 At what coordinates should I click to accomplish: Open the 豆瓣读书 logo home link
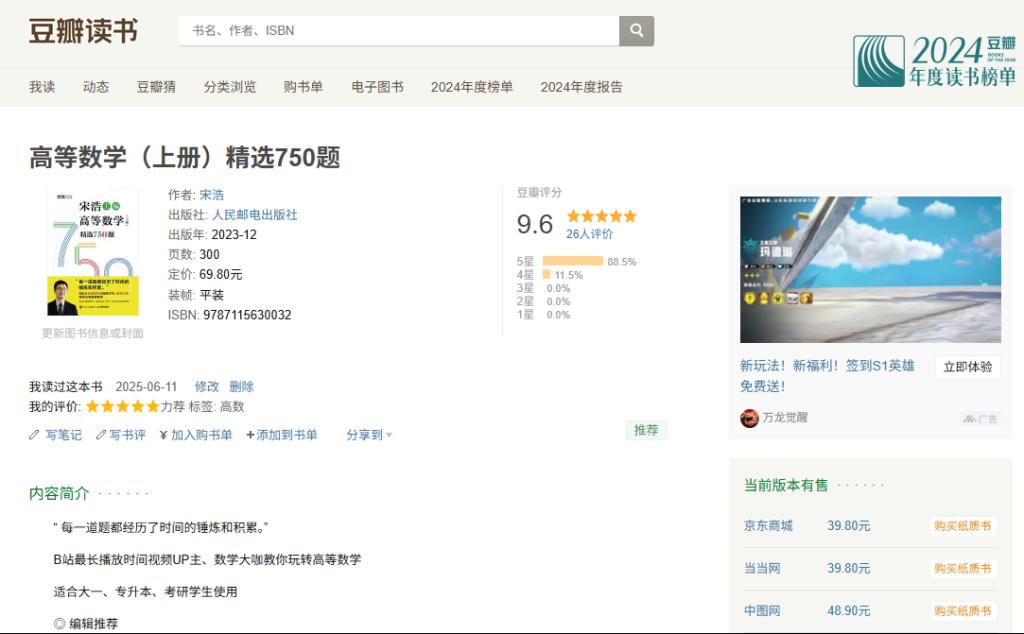tap(84, 31)
